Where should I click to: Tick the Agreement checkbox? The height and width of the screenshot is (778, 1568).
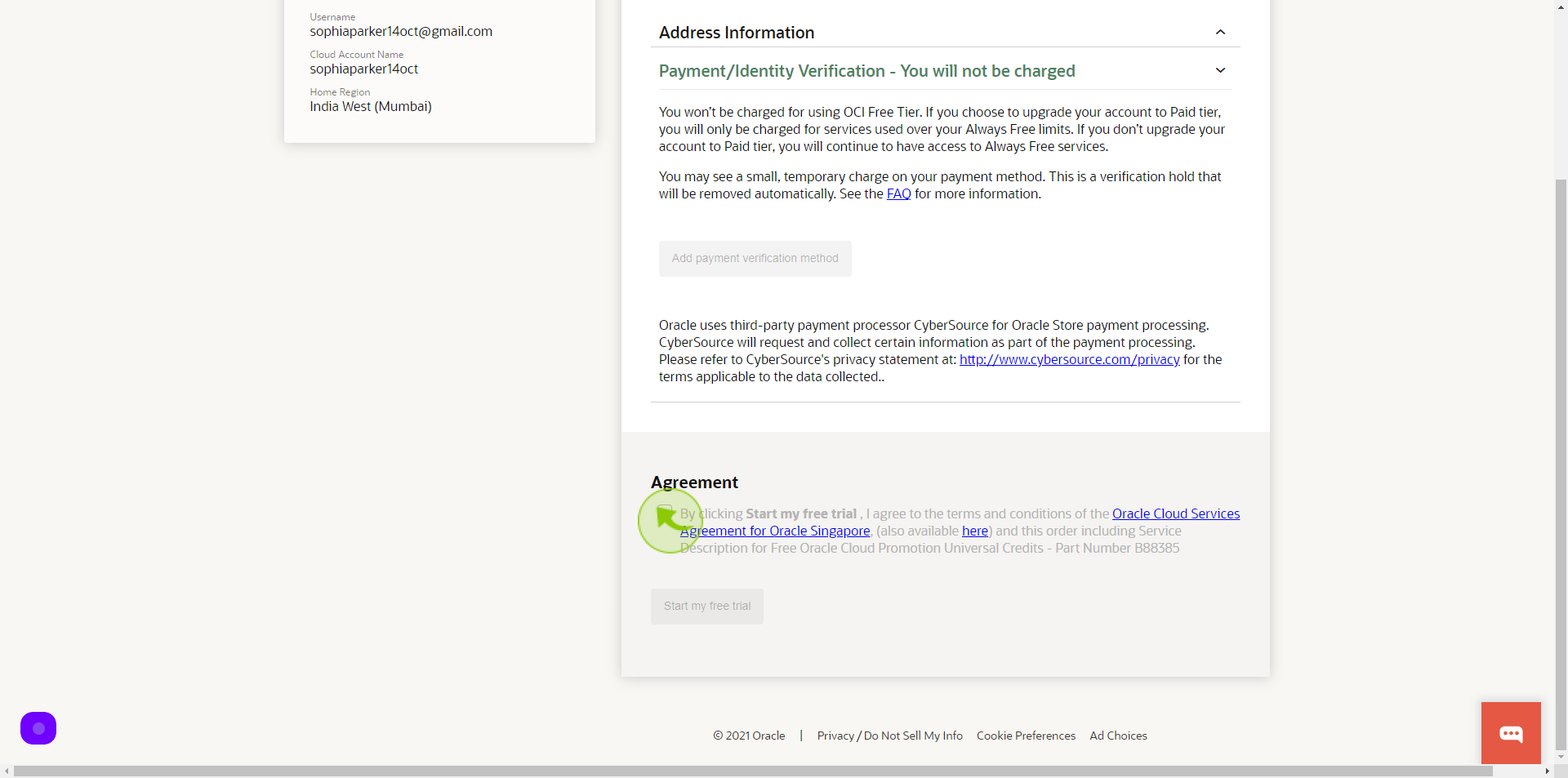[665, 513]
